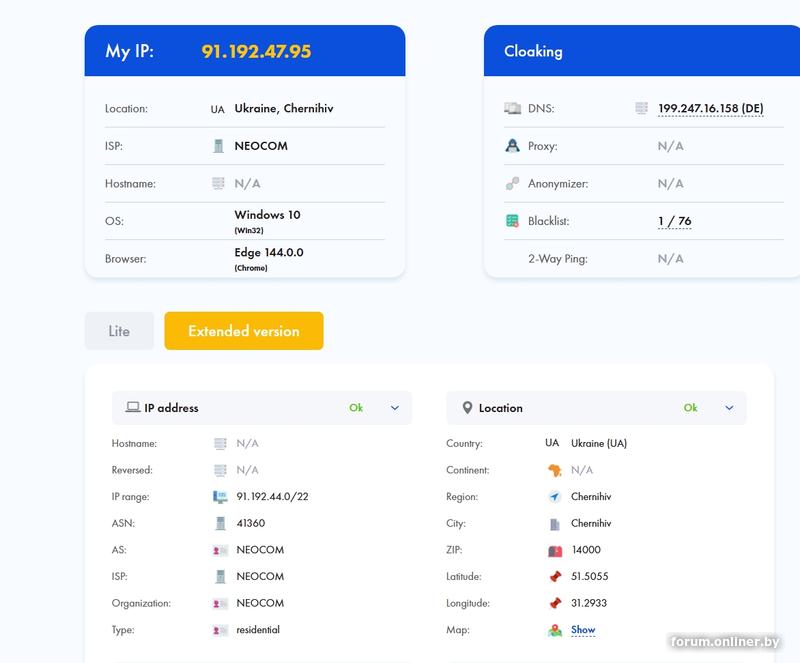This screenshot has width=800, height=663.
Task: Click the city building icon in City row
Action: pos(555,524)
